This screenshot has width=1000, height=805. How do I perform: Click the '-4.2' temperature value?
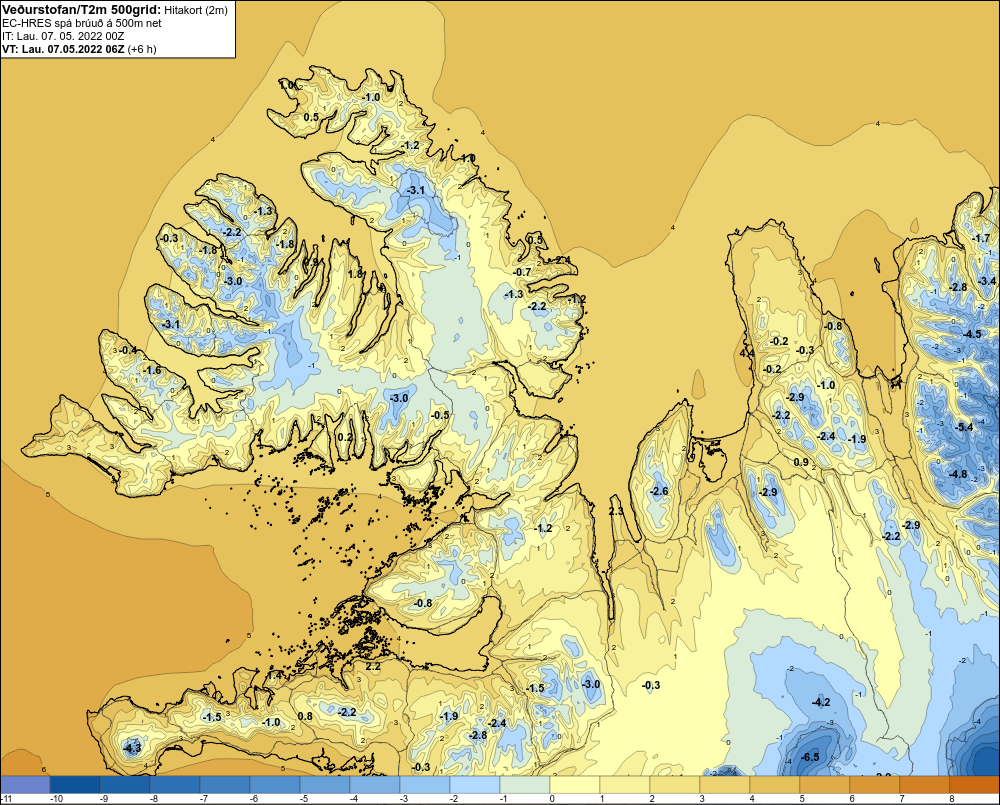tap(821, 702)
